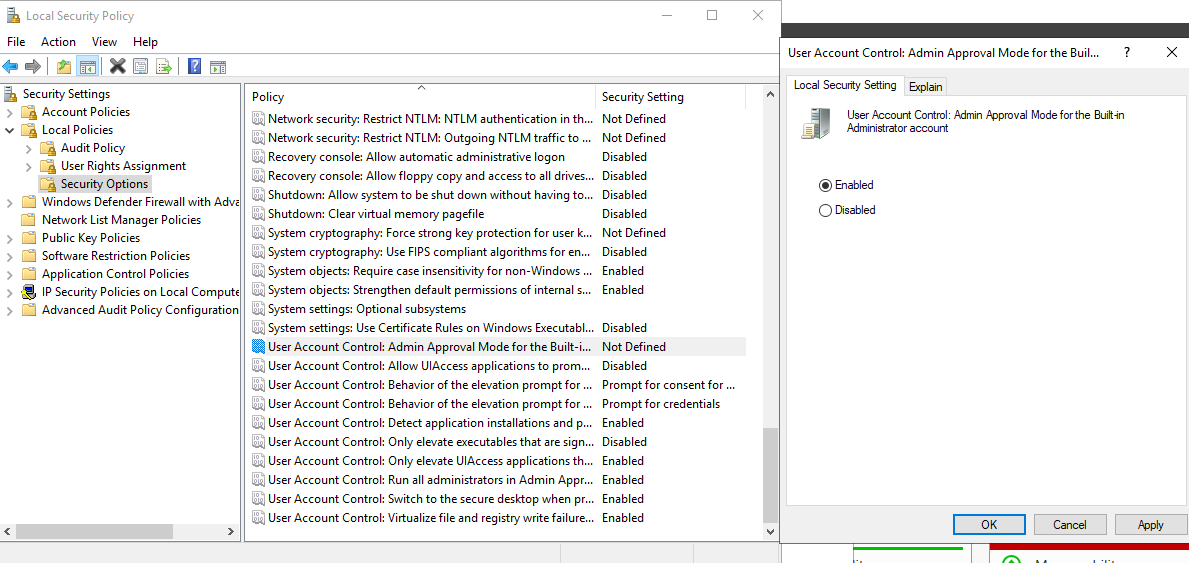Image resolution: width=1189 pixels, height=563 pixels.
Task: Click Cancel in the dialog
Action: pos(1070,524)
